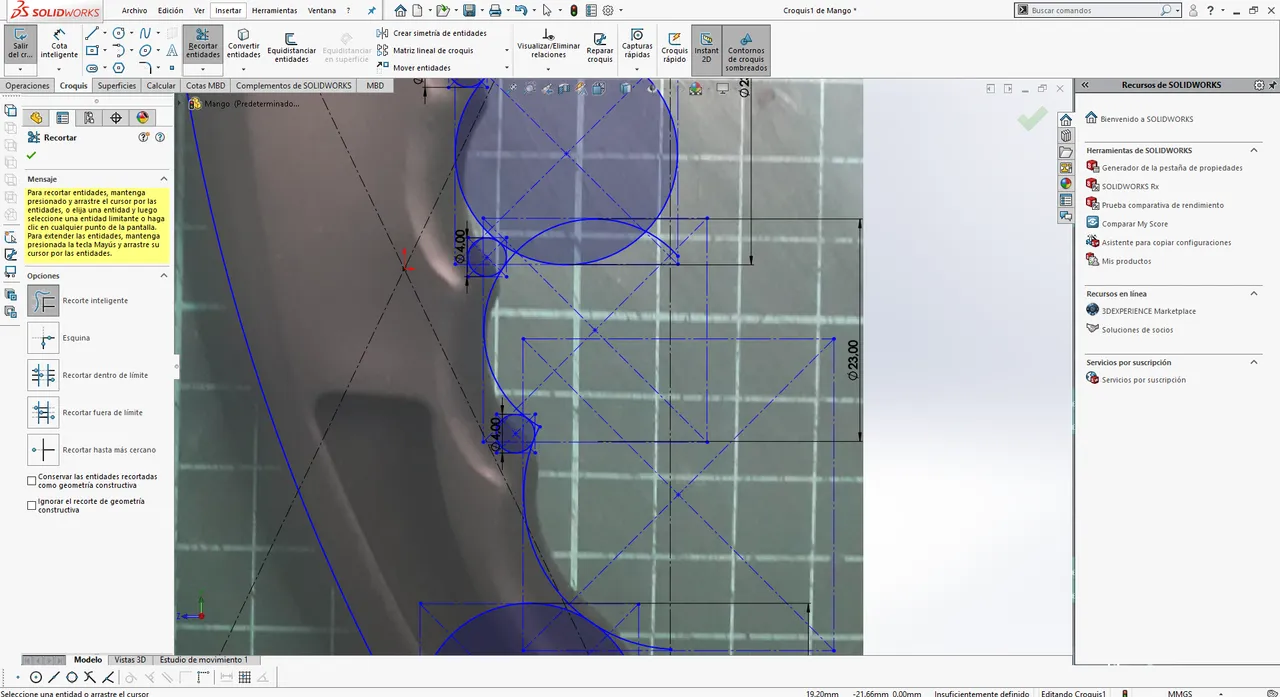Click Capturas rápidas tool
The height and width of the screenshot is (697, 1280).
click(637, 44)
